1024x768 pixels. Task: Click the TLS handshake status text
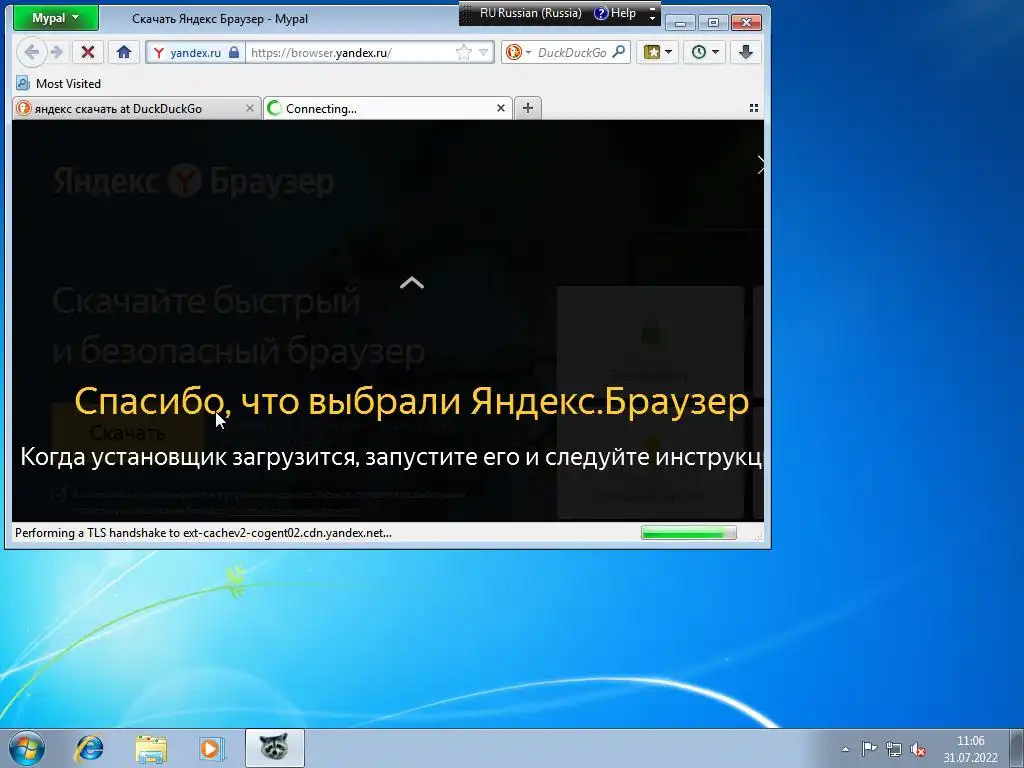[203, 533]
